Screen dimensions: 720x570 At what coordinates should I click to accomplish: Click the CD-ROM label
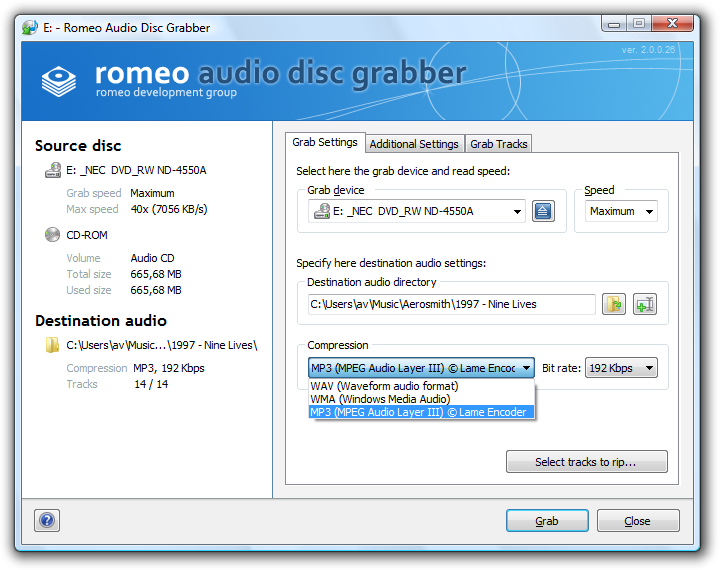click(x=87, y=235)
